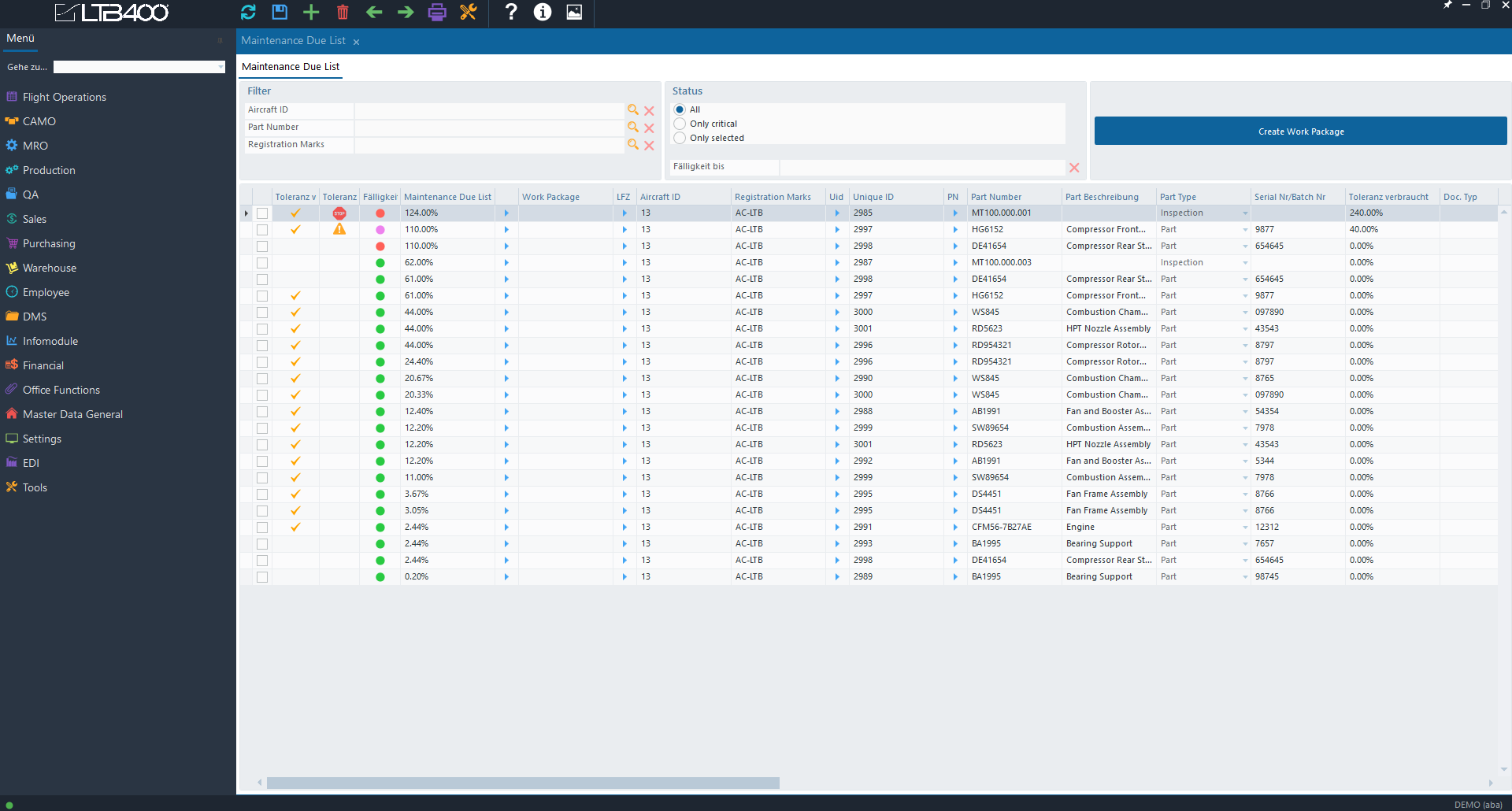Open the Gehe zu dropdown
This screenshot has height=811, width=1512.
(x=220, y=67)
